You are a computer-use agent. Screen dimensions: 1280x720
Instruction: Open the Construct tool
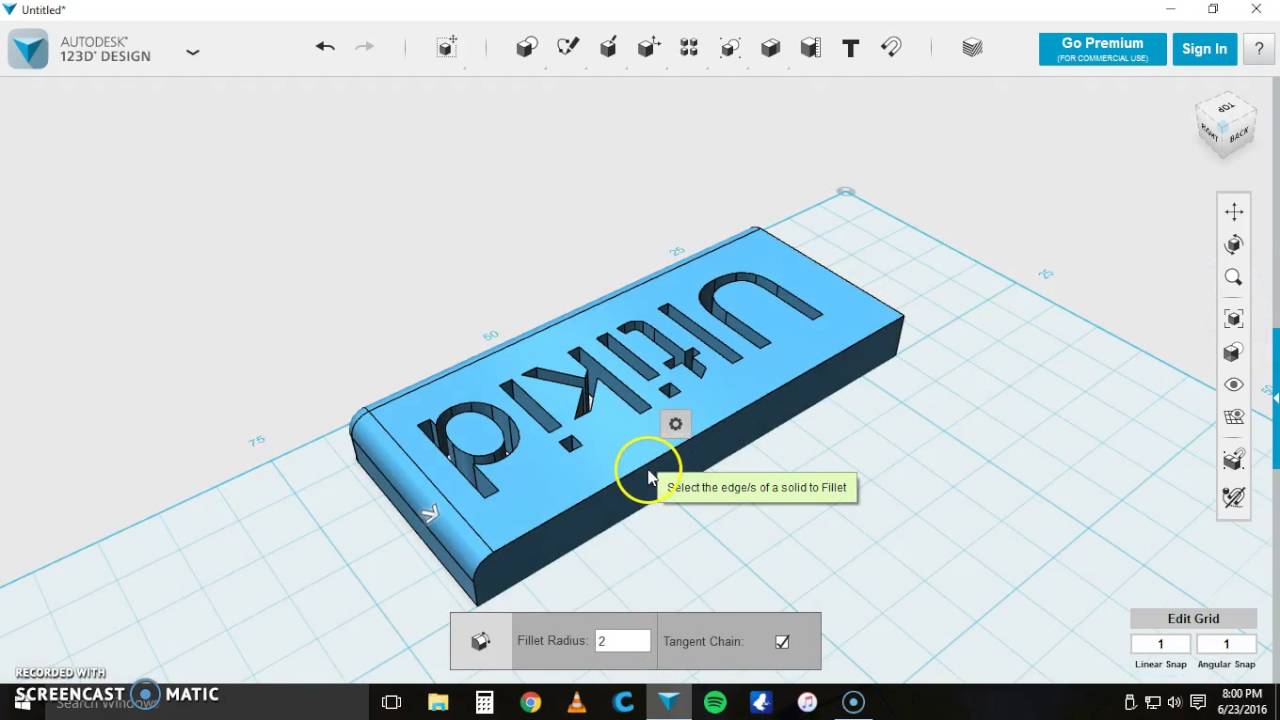point(608,47)
